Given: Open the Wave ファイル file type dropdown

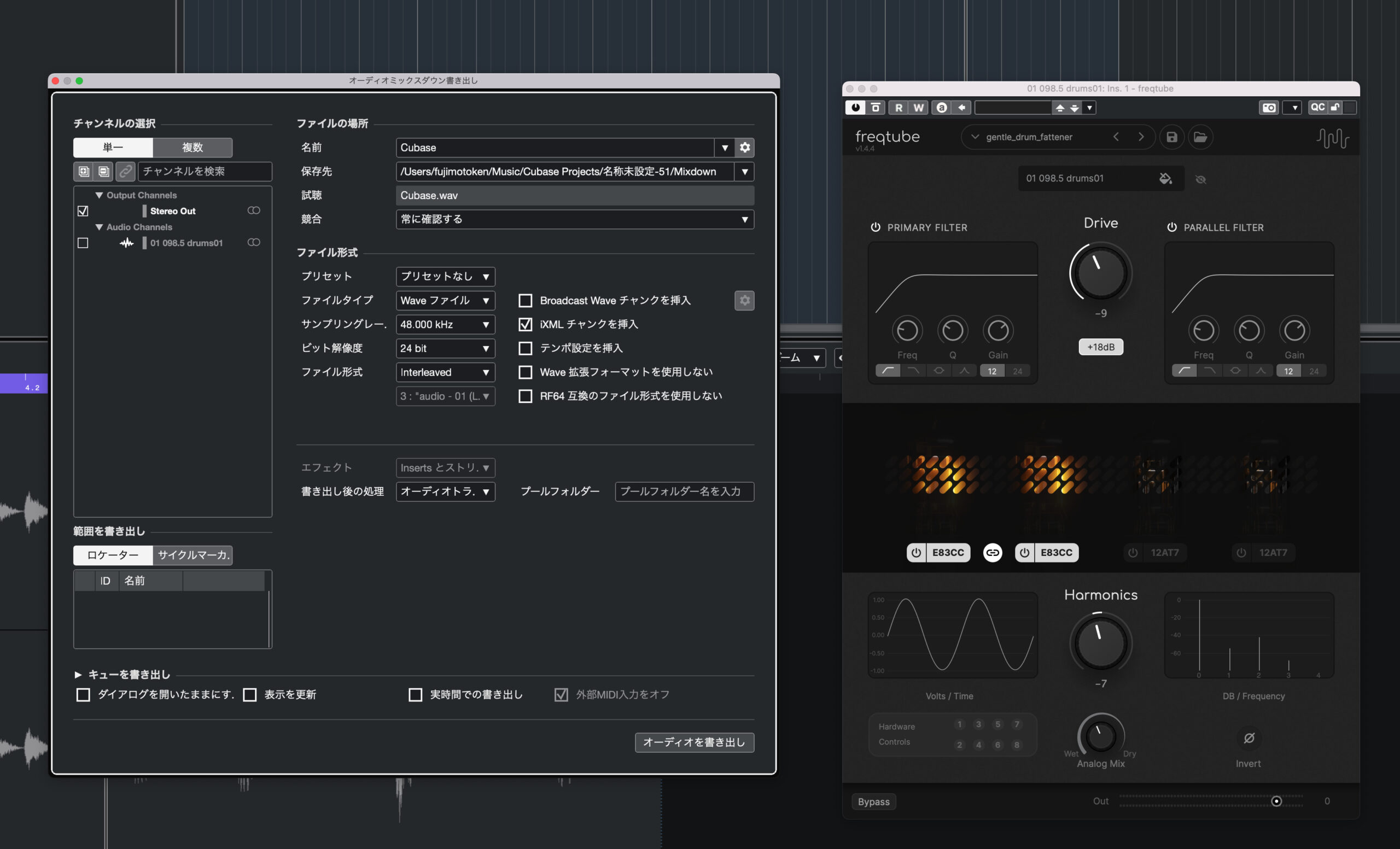Looking at the screenshot, I should (x=446, y=301).
